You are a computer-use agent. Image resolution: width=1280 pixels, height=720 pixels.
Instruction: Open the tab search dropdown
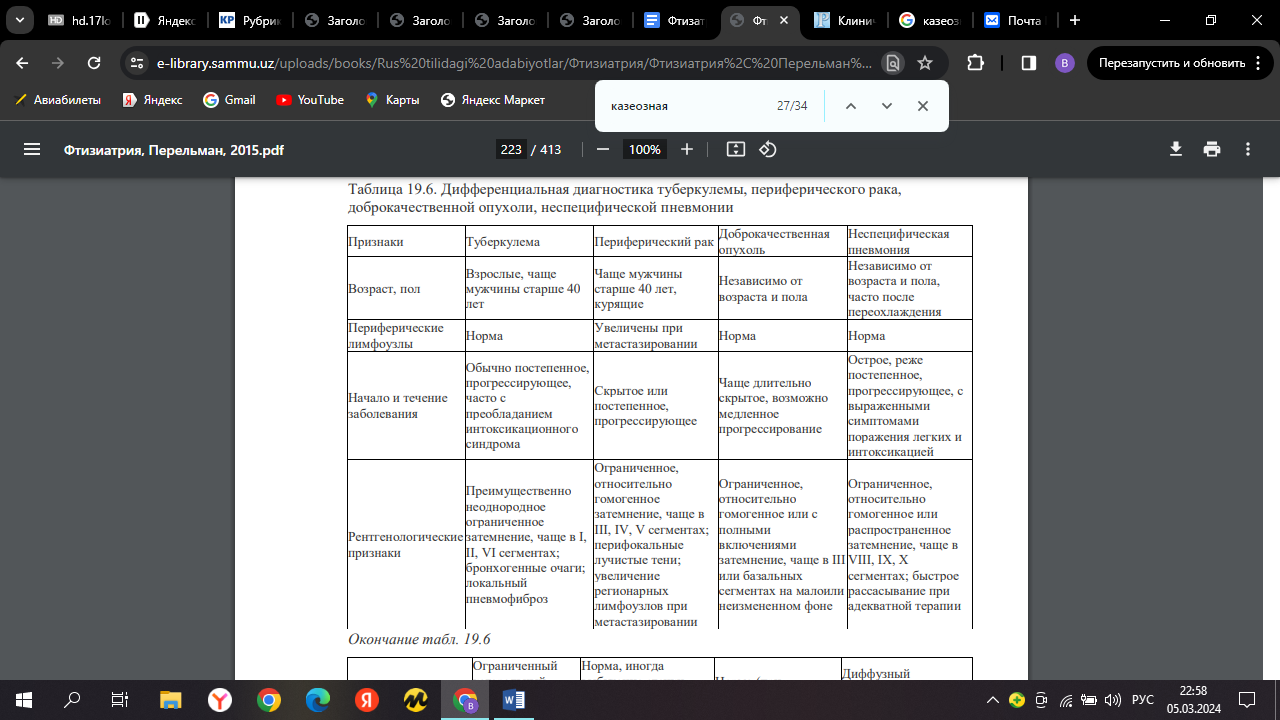pyautogui.click(x=19, y=20)
